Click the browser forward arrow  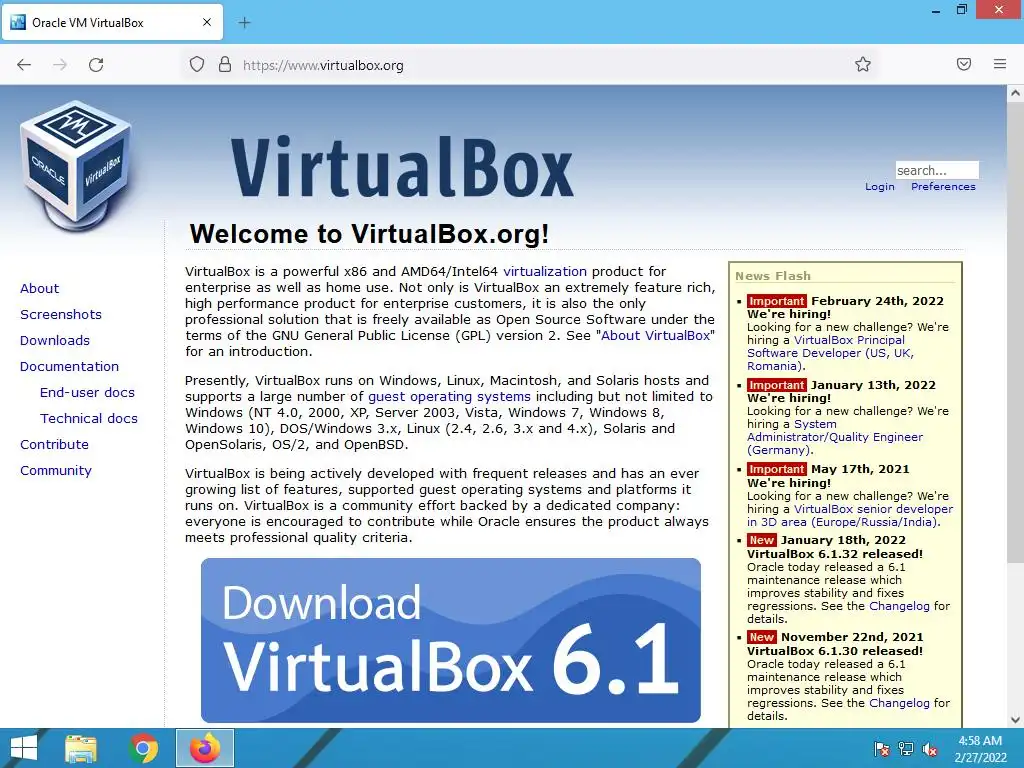(60, 65)
